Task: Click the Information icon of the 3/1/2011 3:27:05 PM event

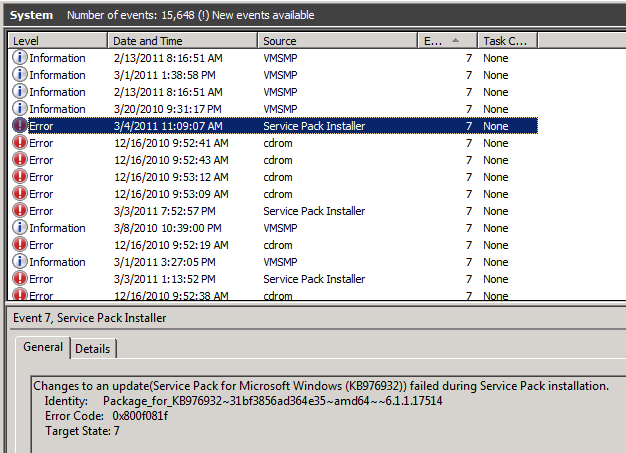Action: coord(19,262)
